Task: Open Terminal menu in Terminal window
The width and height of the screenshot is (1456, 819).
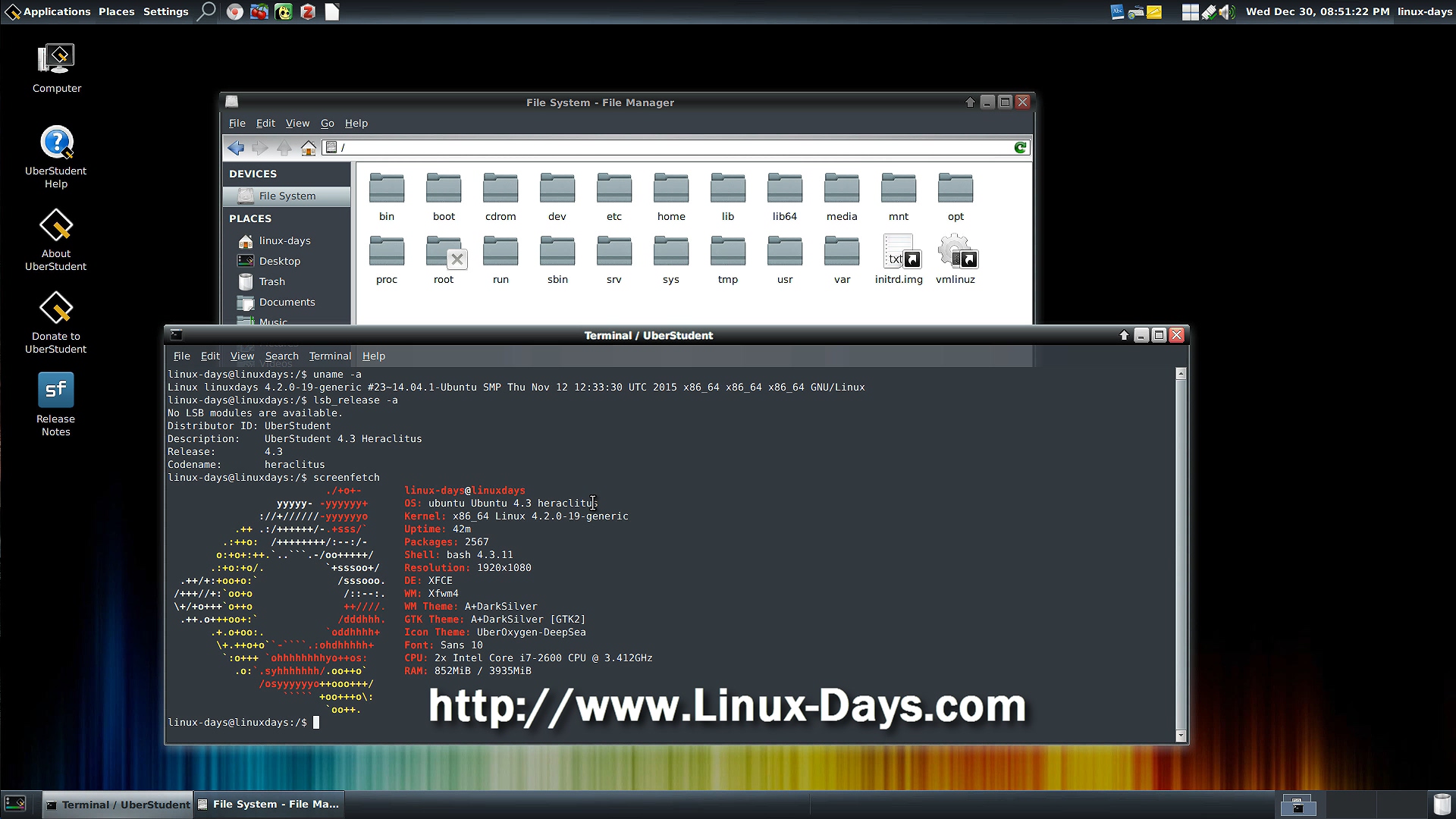Action: pos(330,356)
